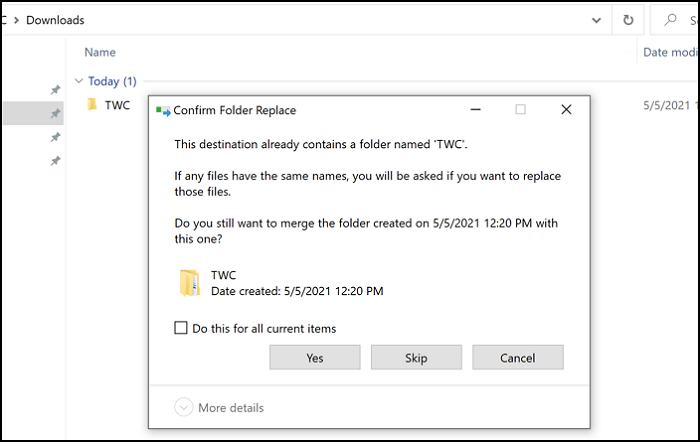Sort by the Name column header
The height and width of the screenshot is (442, 700).
pyautogui.click(x=100, y=52)
